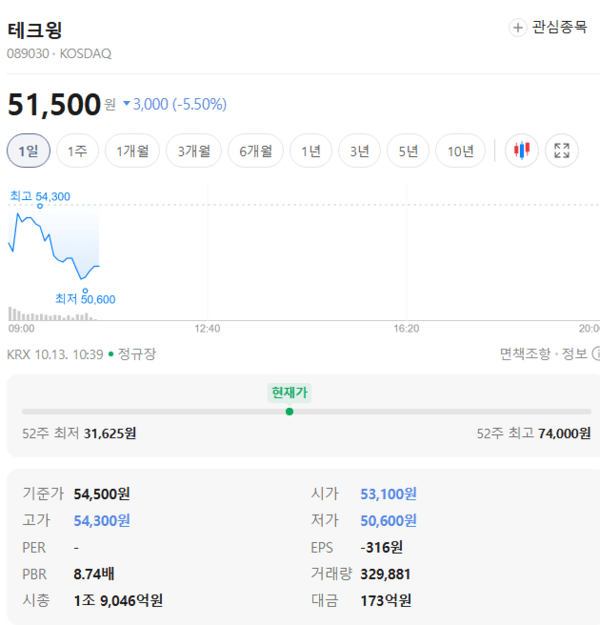The width and height of the screenshot is (600, 625).
Task: Click the volume bars under the chart
Action: point(52,314)
